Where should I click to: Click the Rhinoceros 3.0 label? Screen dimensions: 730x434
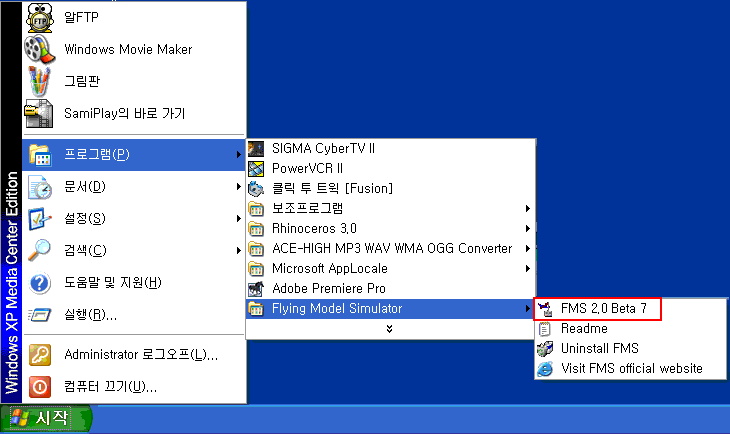[314, 229]
